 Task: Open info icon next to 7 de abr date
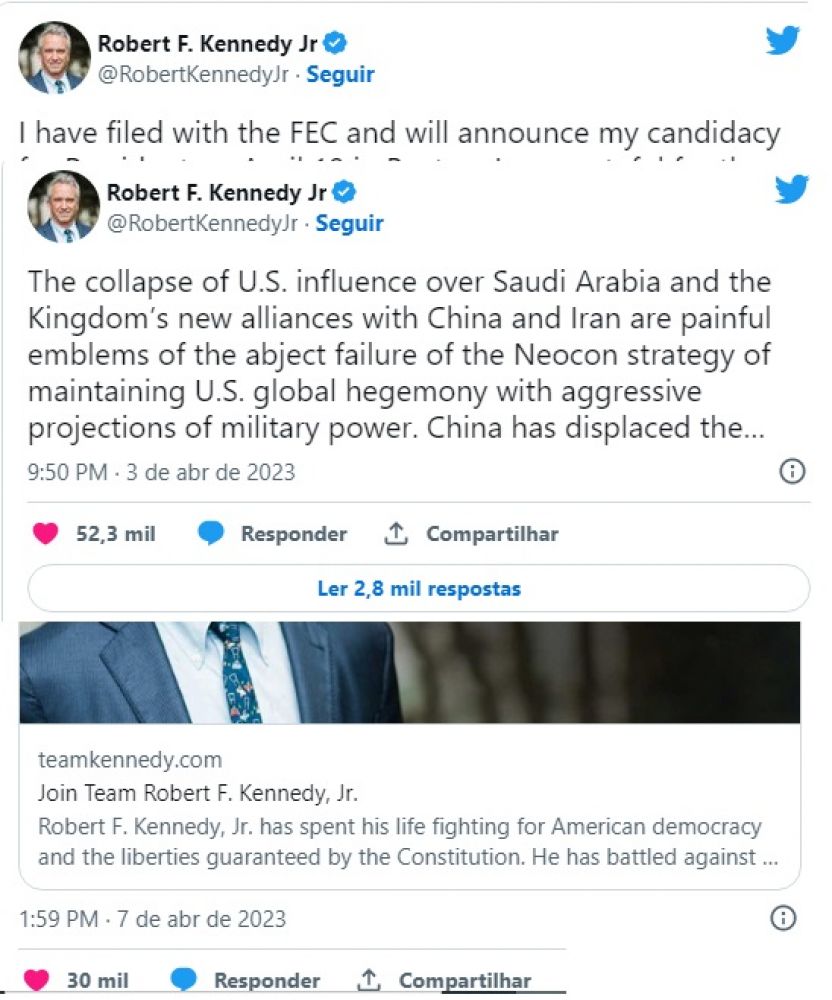click(x=784, y=918)
